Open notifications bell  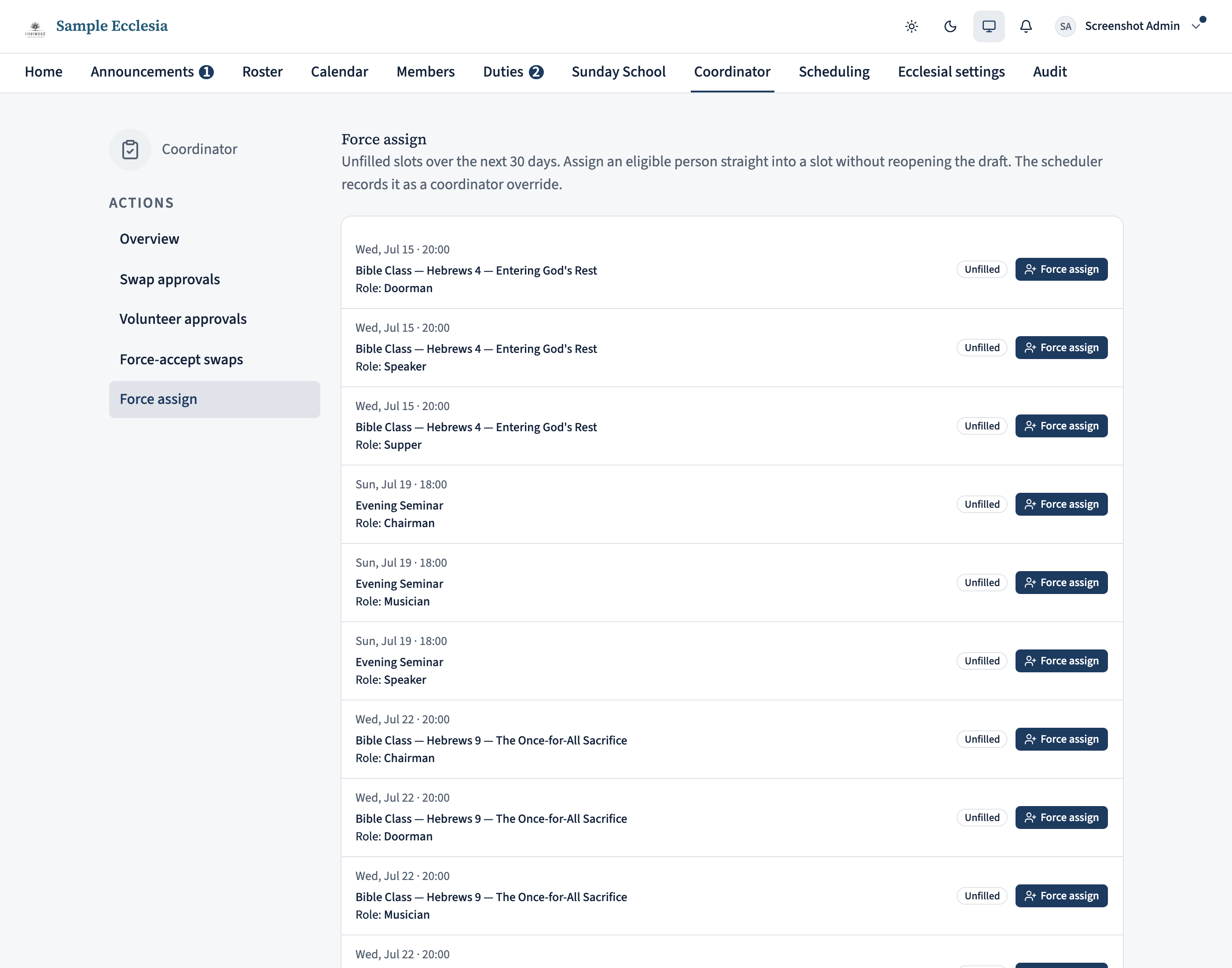pos(1026,26)
